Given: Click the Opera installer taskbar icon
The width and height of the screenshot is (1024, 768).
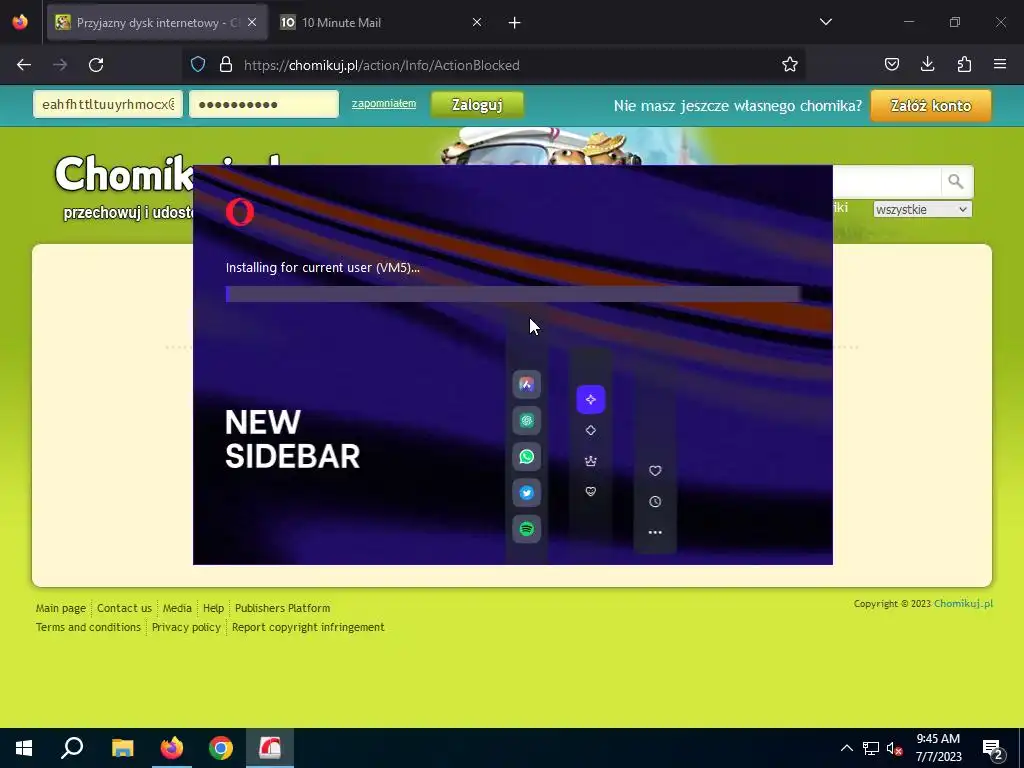Looking at the screenshot, I should [270, 748].
